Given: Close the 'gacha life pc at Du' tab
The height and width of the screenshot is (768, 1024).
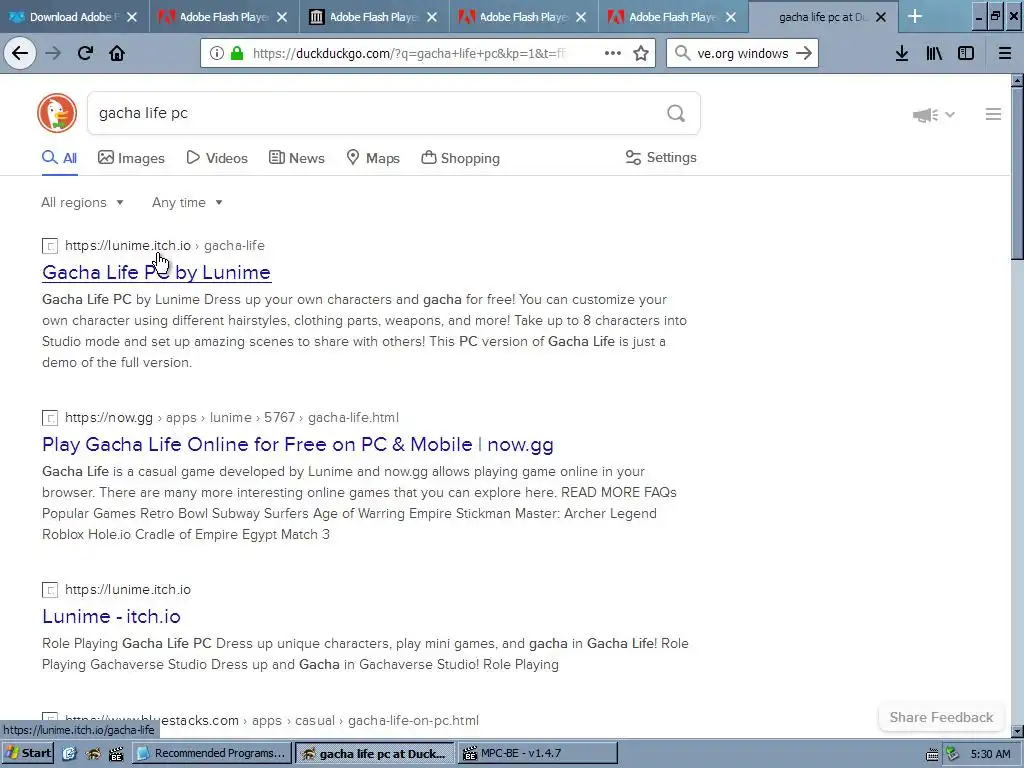Looking at the screenshot, I should coord(881,17).
